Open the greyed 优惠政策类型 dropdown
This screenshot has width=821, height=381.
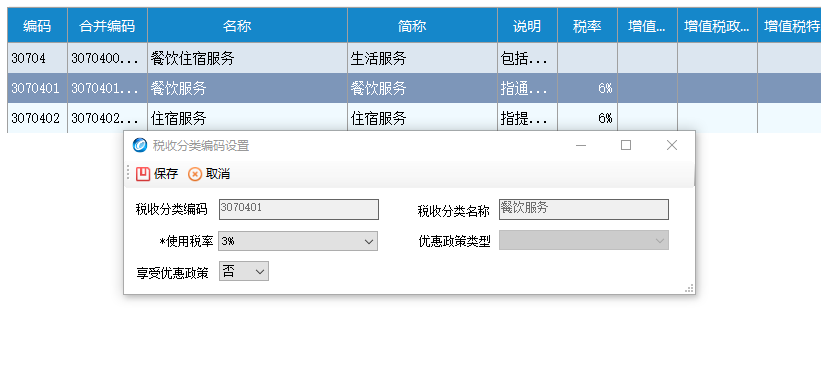tap(584, 241)
